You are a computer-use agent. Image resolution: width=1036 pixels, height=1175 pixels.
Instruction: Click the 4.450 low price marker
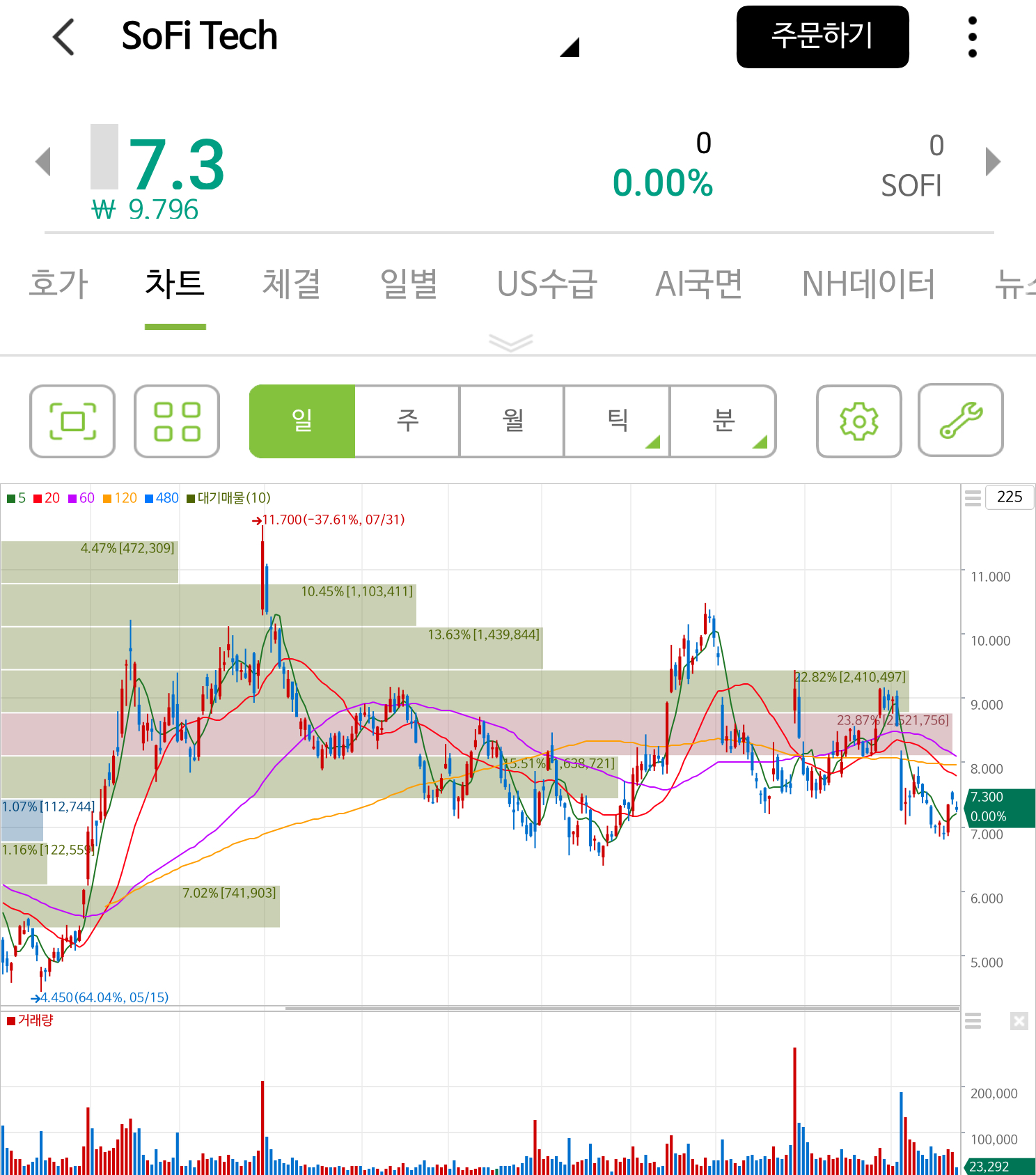click(x=100, y=997)
